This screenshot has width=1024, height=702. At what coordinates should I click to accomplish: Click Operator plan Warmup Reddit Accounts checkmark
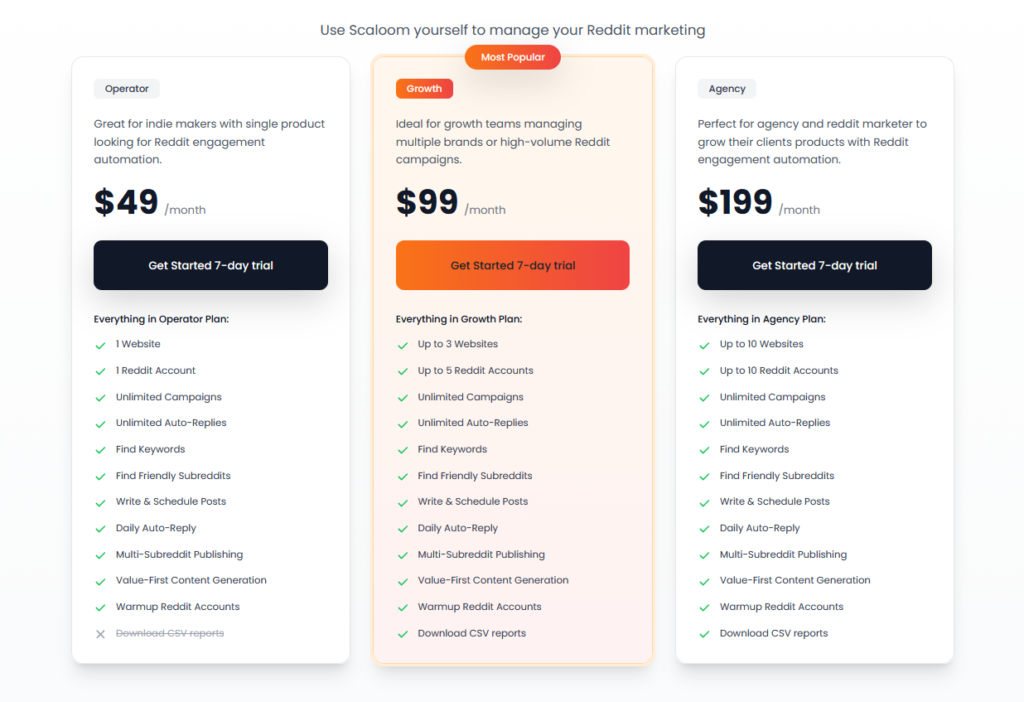click(x=100, y=607)
